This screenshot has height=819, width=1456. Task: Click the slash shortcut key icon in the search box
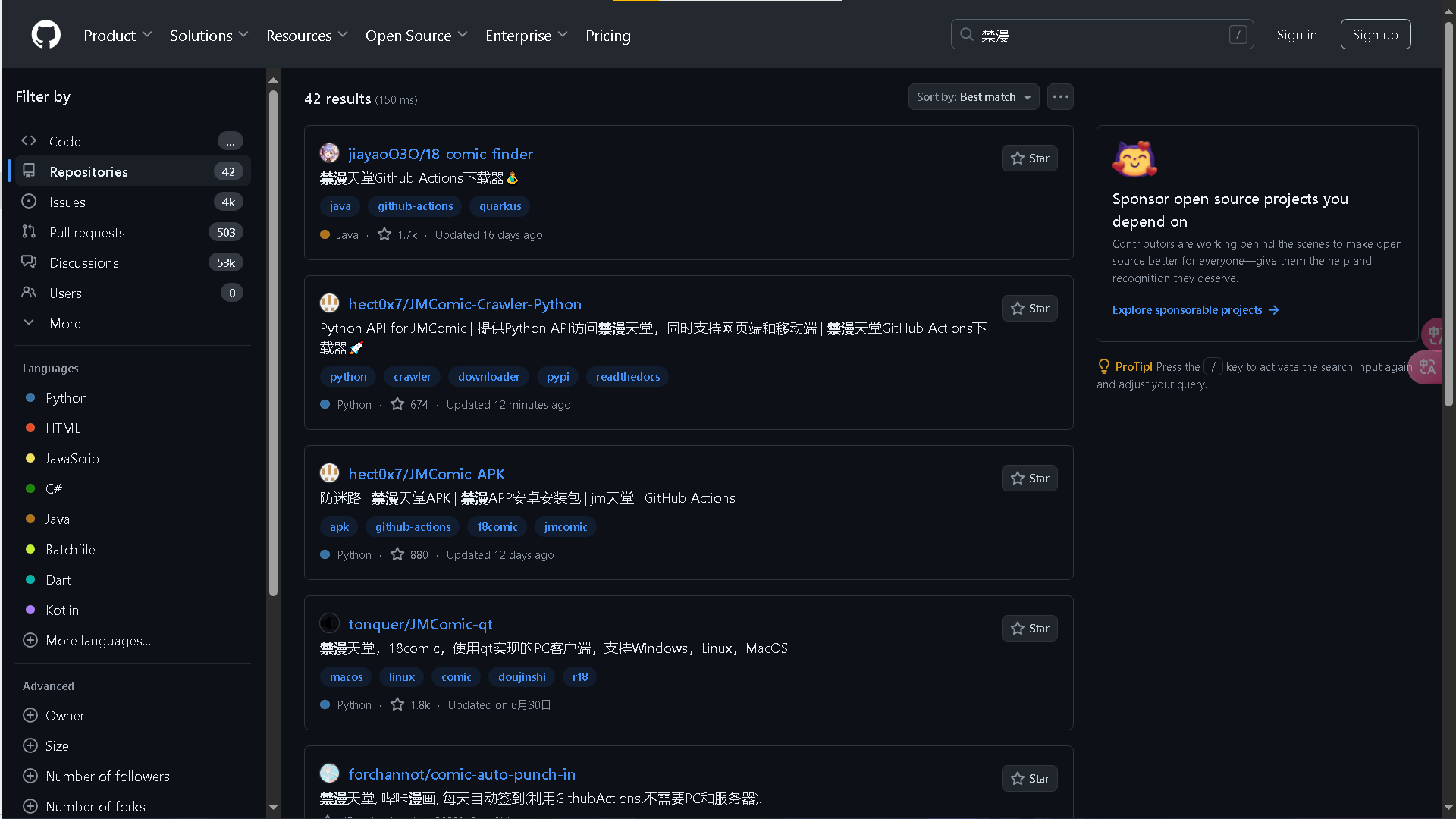pyautogui.click(x=1238, y=35)
